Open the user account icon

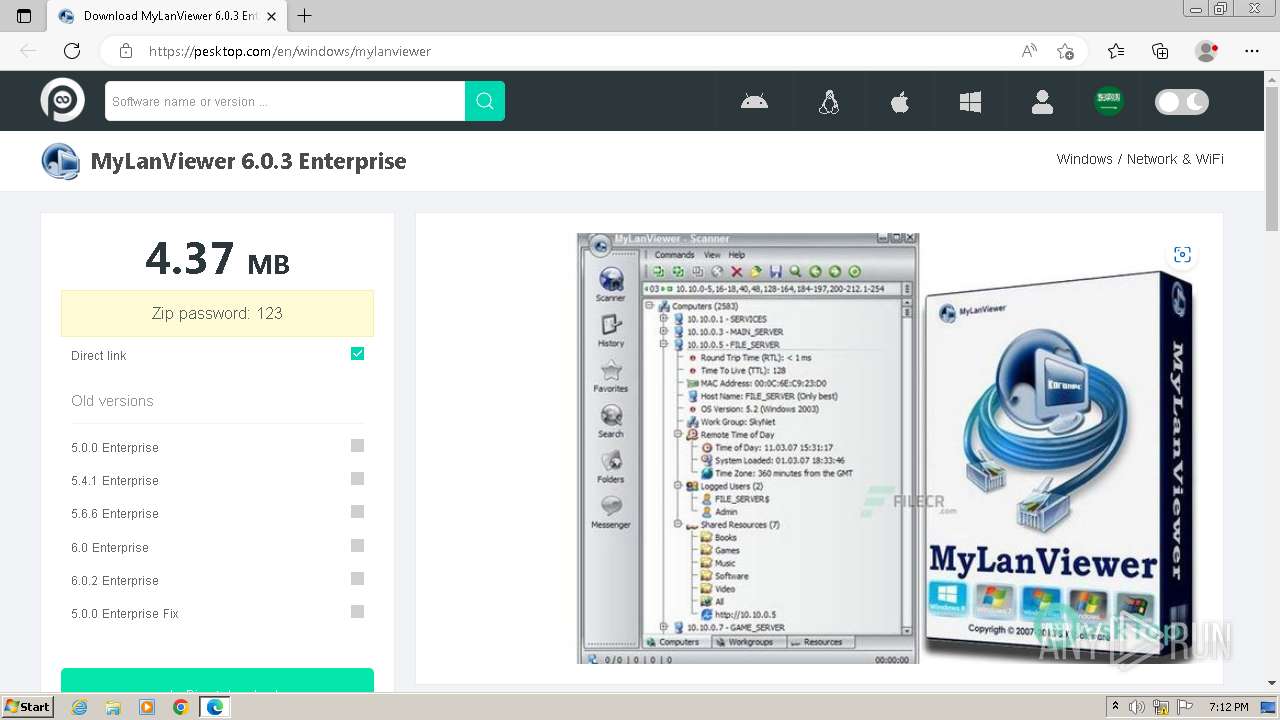click(1042, 101)
